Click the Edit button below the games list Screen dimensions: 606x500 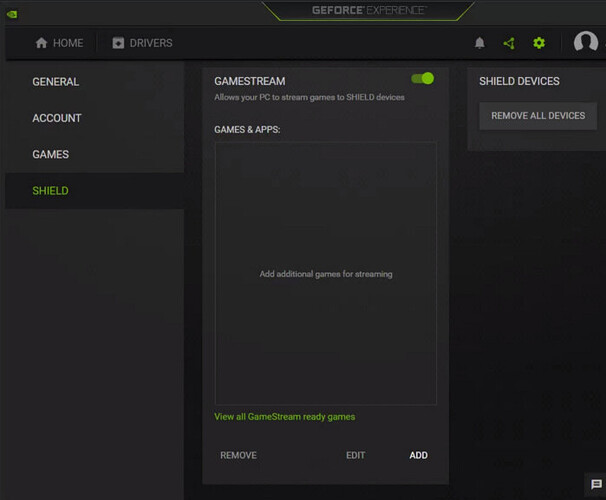pos(355,455)
